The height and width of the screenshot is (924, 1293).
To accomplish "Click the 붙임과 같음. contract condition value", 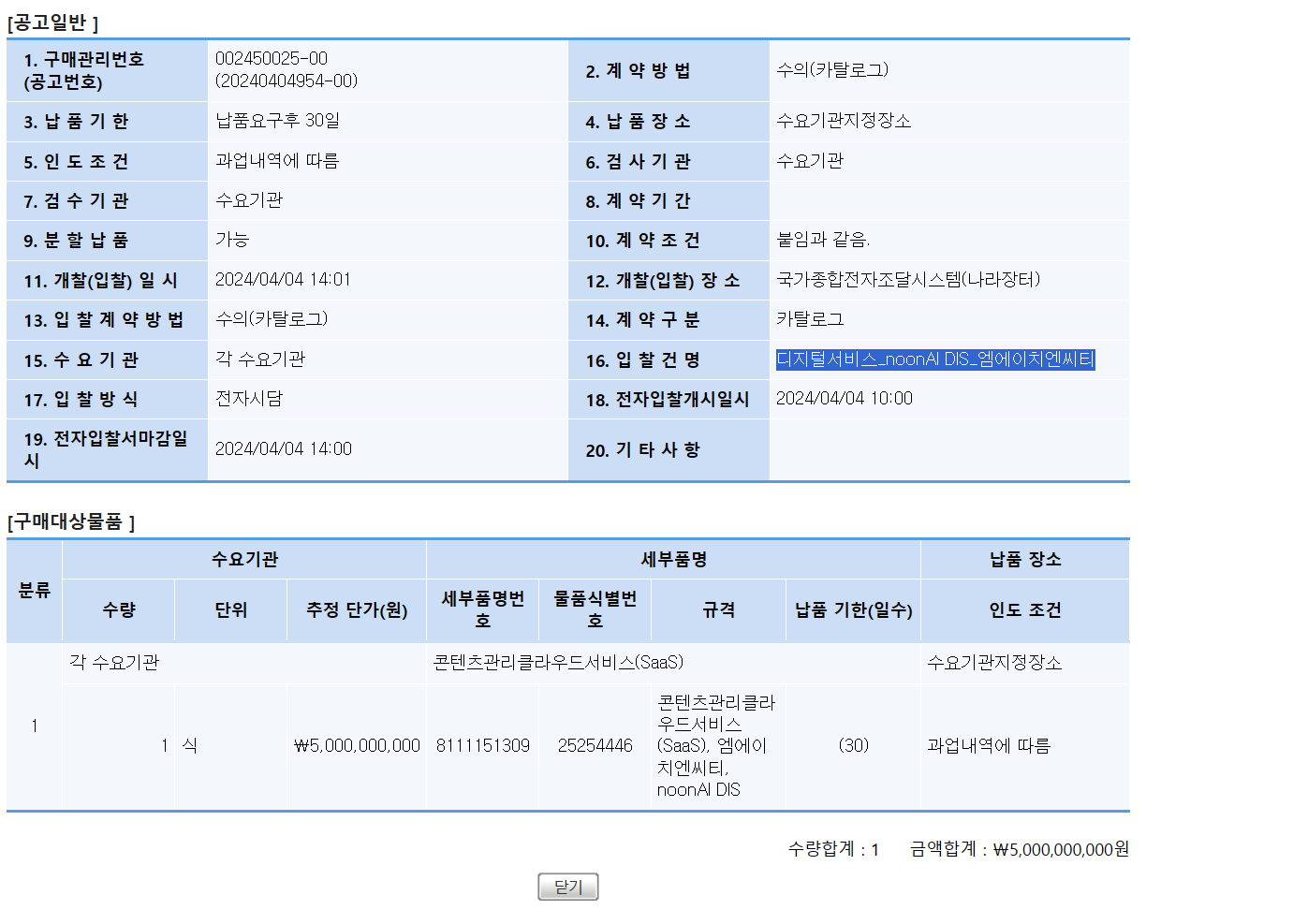I will pyautogui.click(x=822, y=240).
